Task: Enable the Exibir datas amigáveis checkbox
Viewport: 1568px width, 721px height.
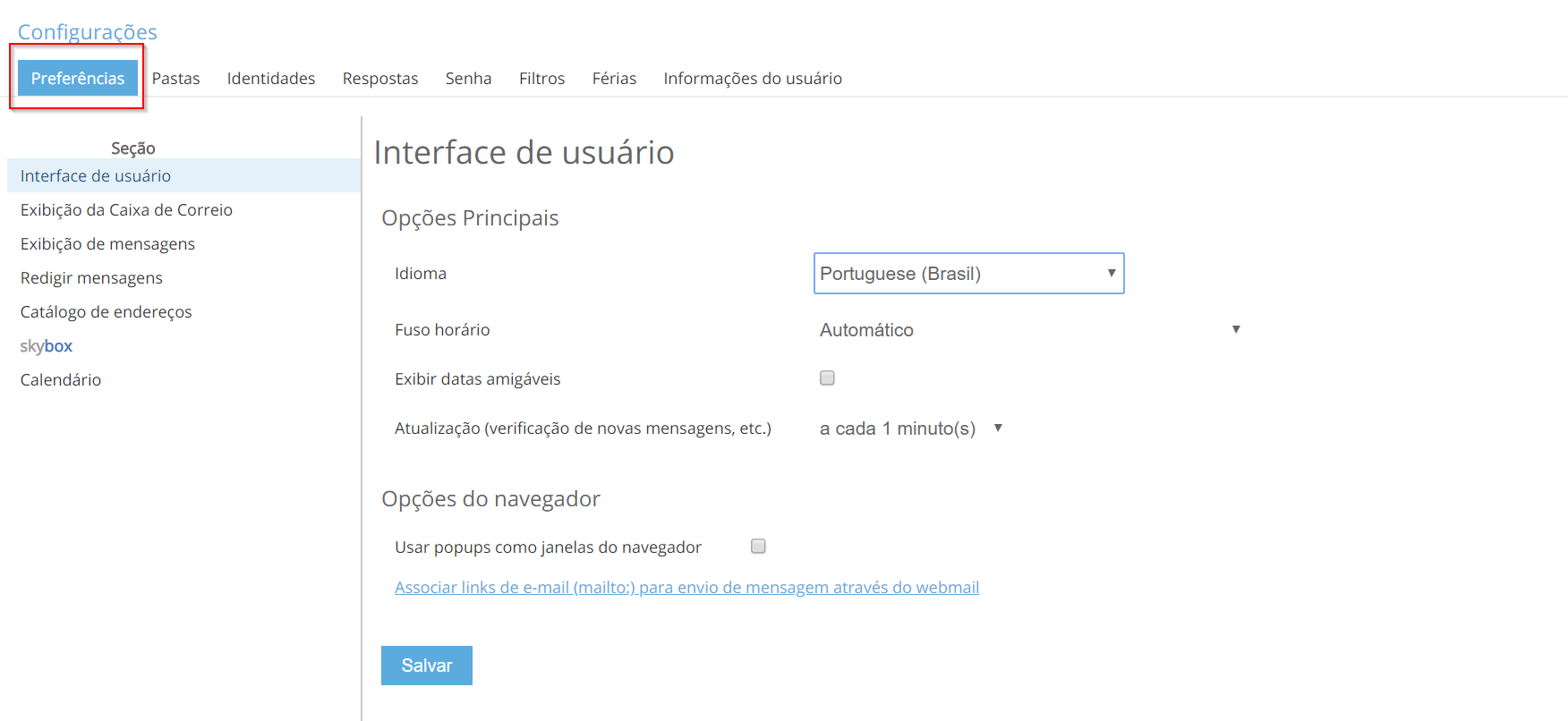Action: [x=827, y=378]
